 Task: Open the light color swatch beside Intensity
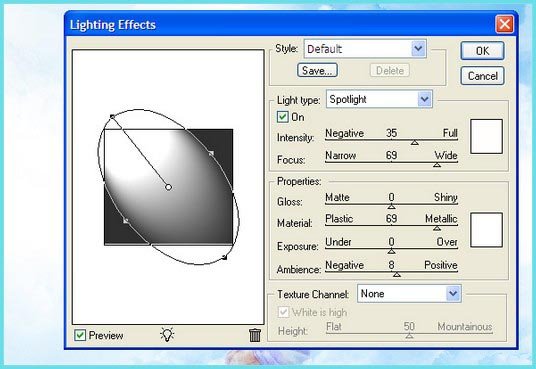click(486, 136)
